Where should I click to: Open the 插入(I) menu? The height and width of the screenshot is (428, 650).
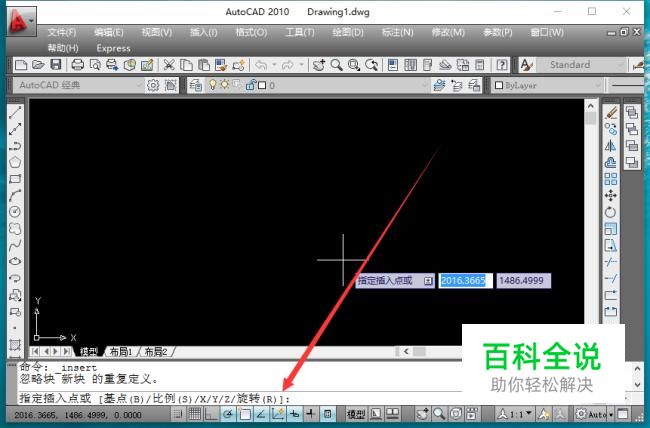coord(204,32)
